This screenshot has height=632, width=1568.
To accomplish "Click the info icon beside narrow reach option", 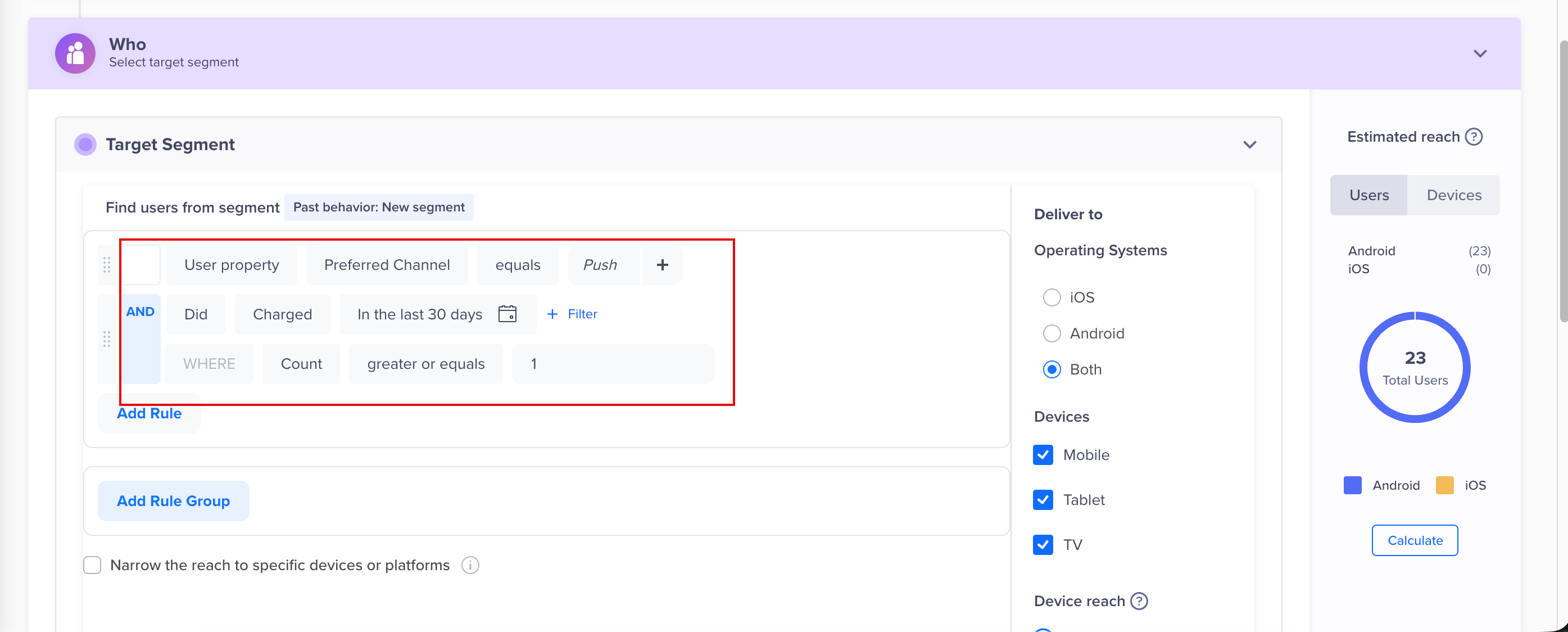I will click(x=469, y=565).
